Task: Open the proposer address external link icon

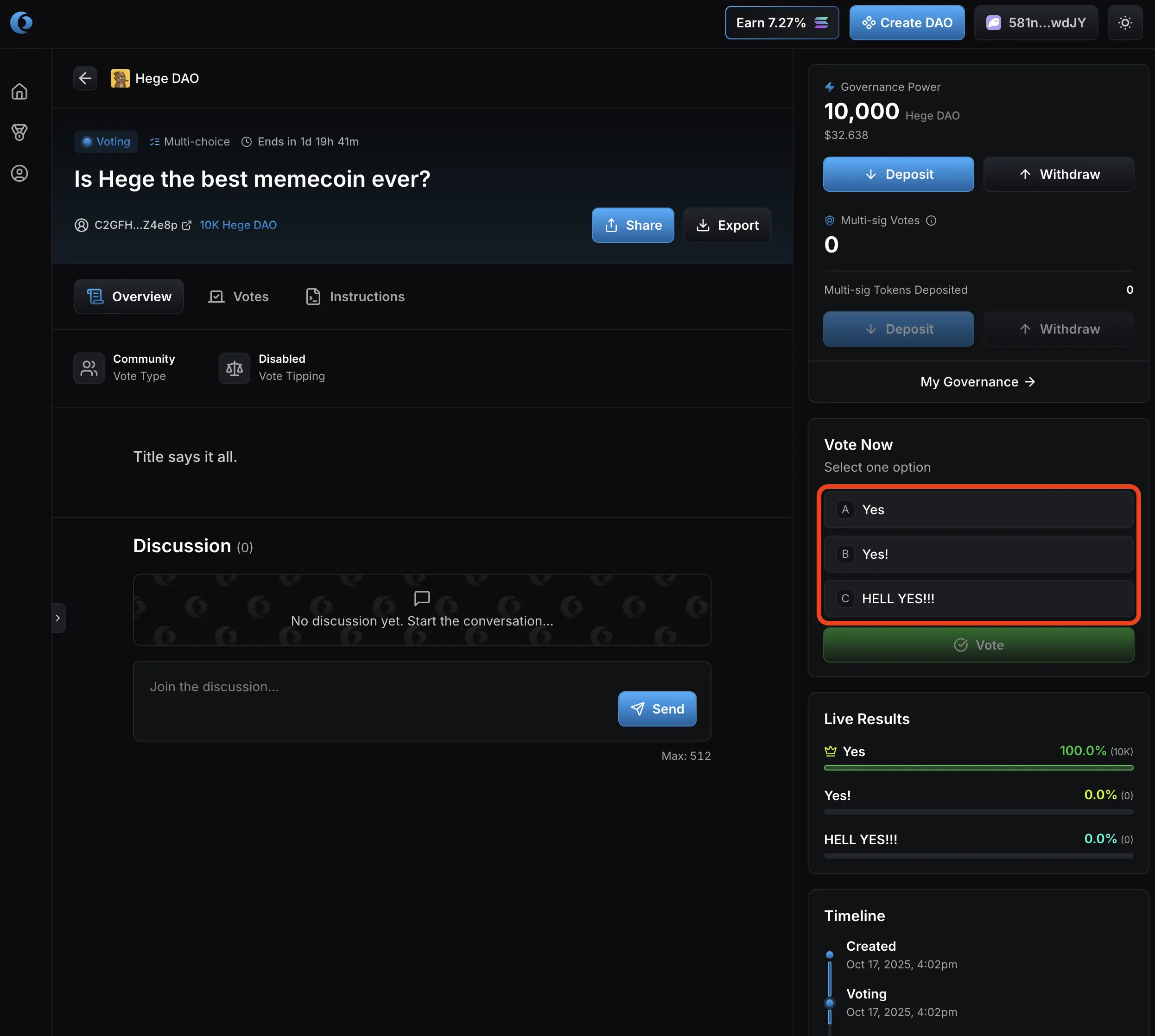Action: click(187, 226)
